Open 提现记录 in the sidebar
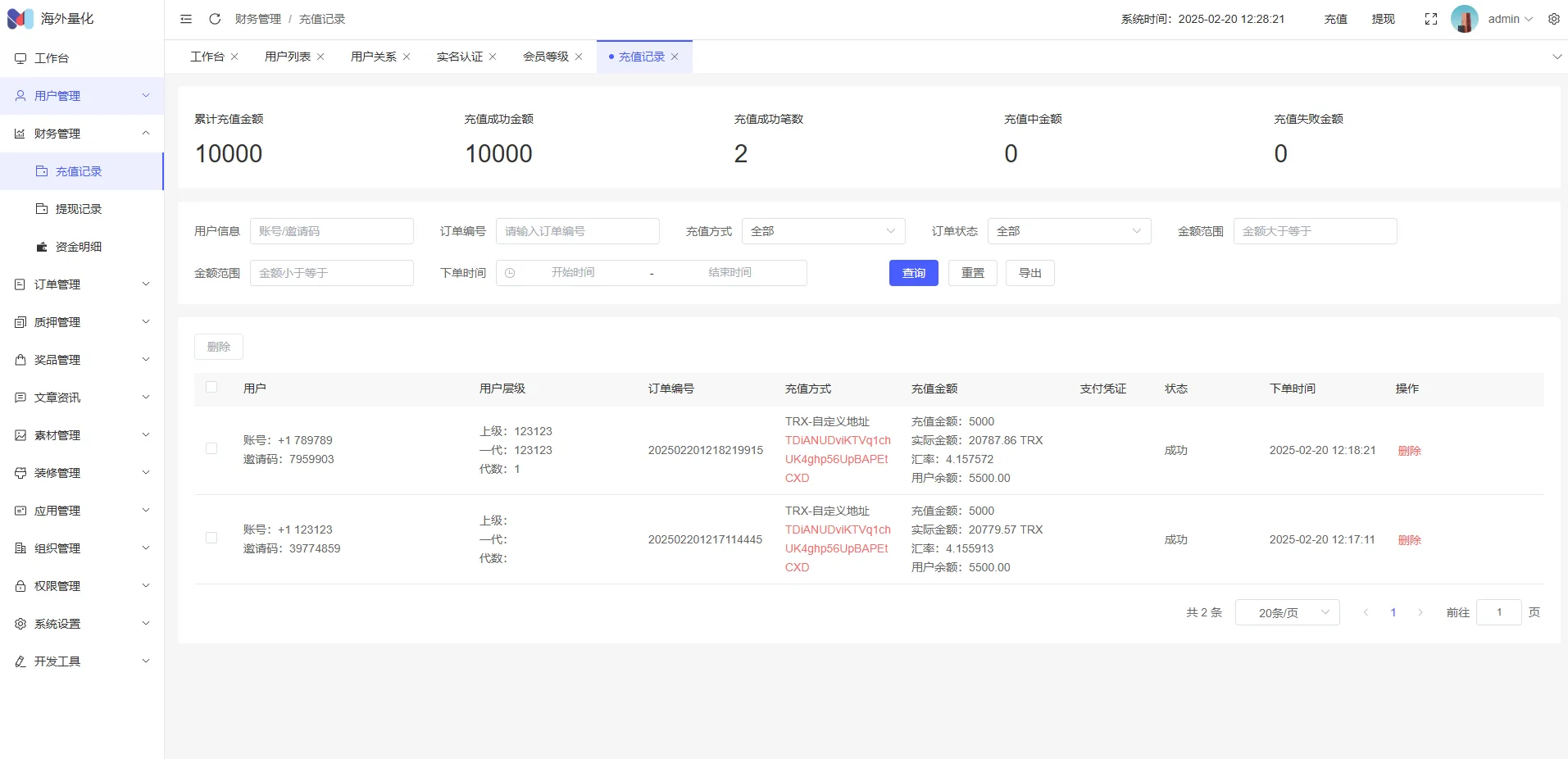The height and width of the screenshot is (759, 1568). pos(79,209)
